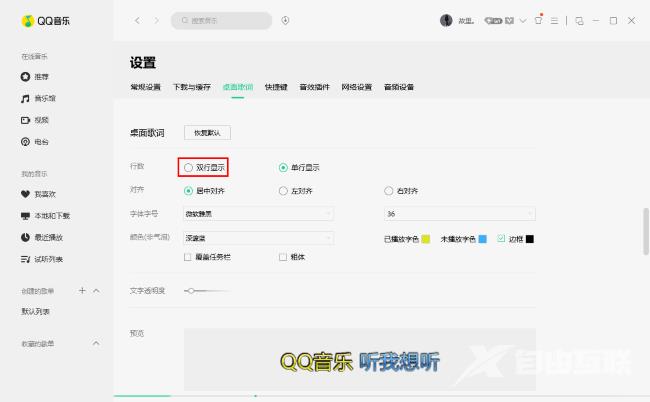Viewport: 650px width, 402px height.
Task: Collapse the 收藏的歌单 section chevron
Action: (x=96, y=343)
